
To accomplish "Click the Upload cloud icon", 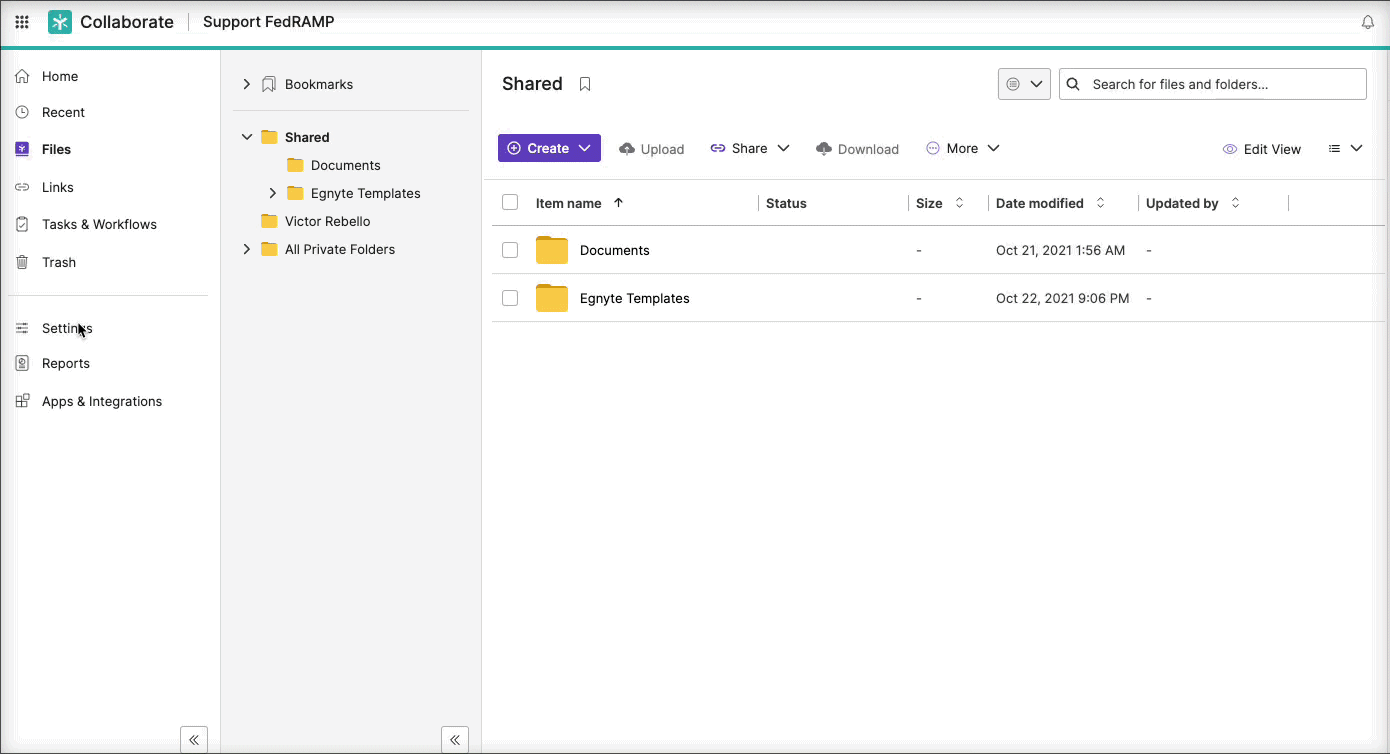I will [627, 149].
